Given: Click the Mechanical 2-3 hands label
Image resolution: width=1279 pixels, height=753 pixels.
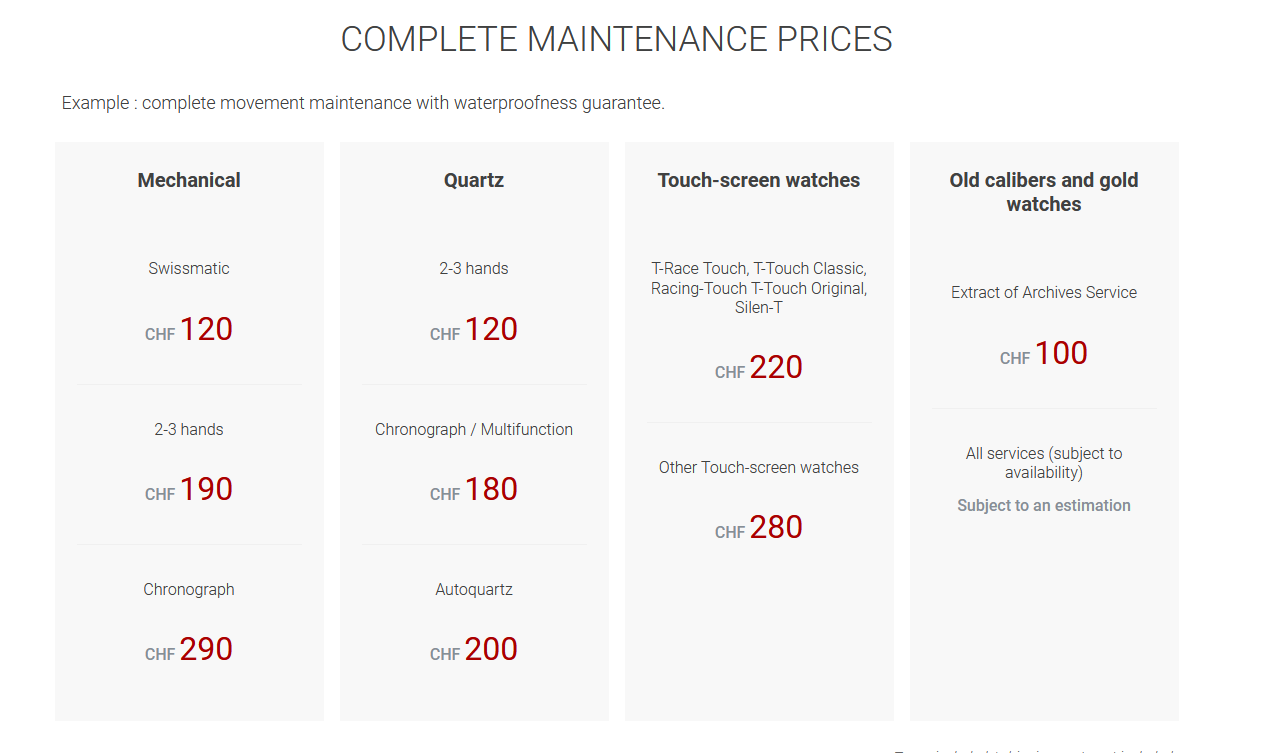Looking at the screenshot, I should pos(189,429).
